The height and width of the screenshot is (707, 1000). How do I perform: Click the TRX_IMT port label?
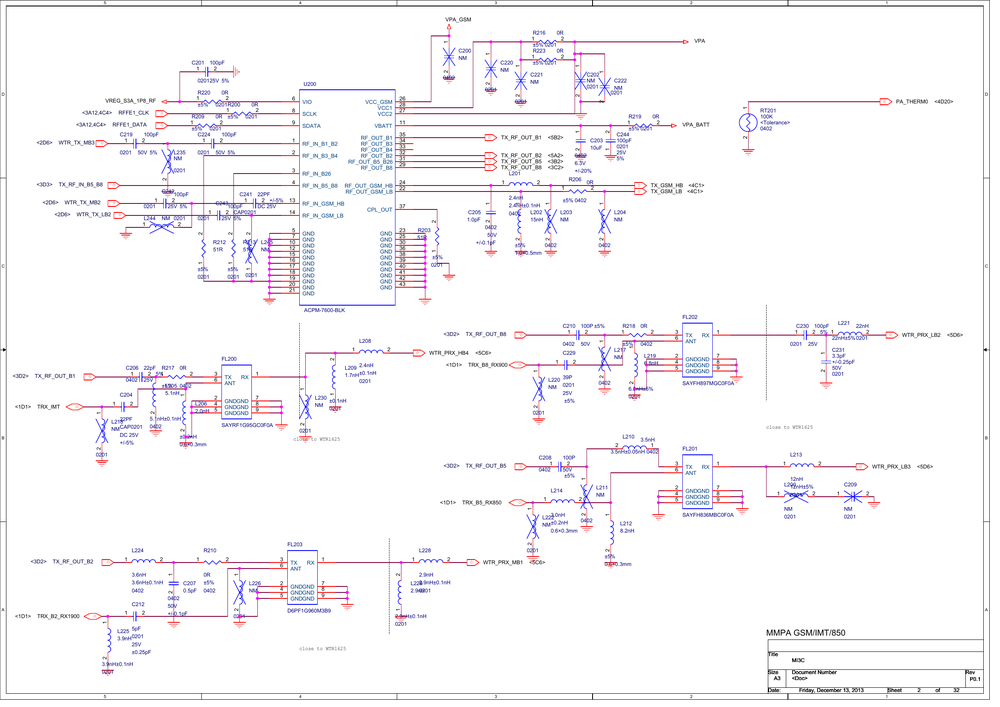[x=48, y=407]
